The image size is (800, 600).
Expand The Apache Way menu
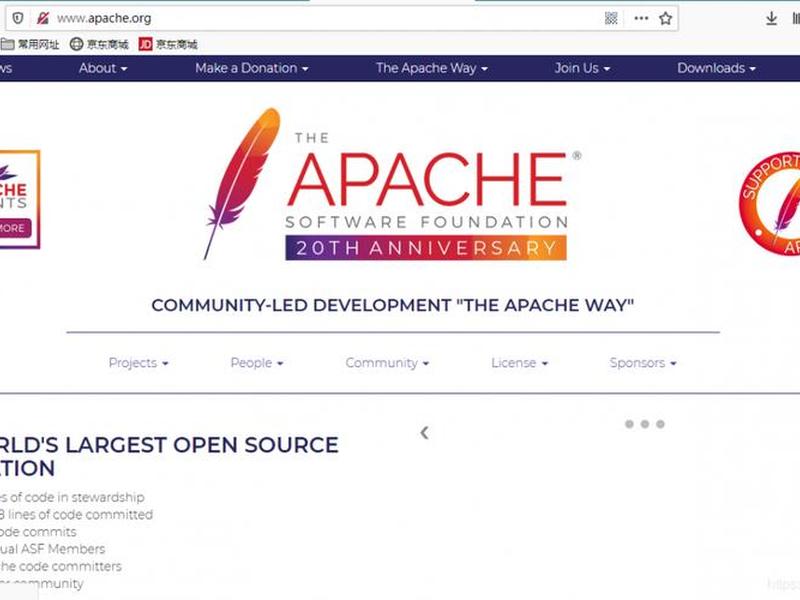click(x=432, y=68)
